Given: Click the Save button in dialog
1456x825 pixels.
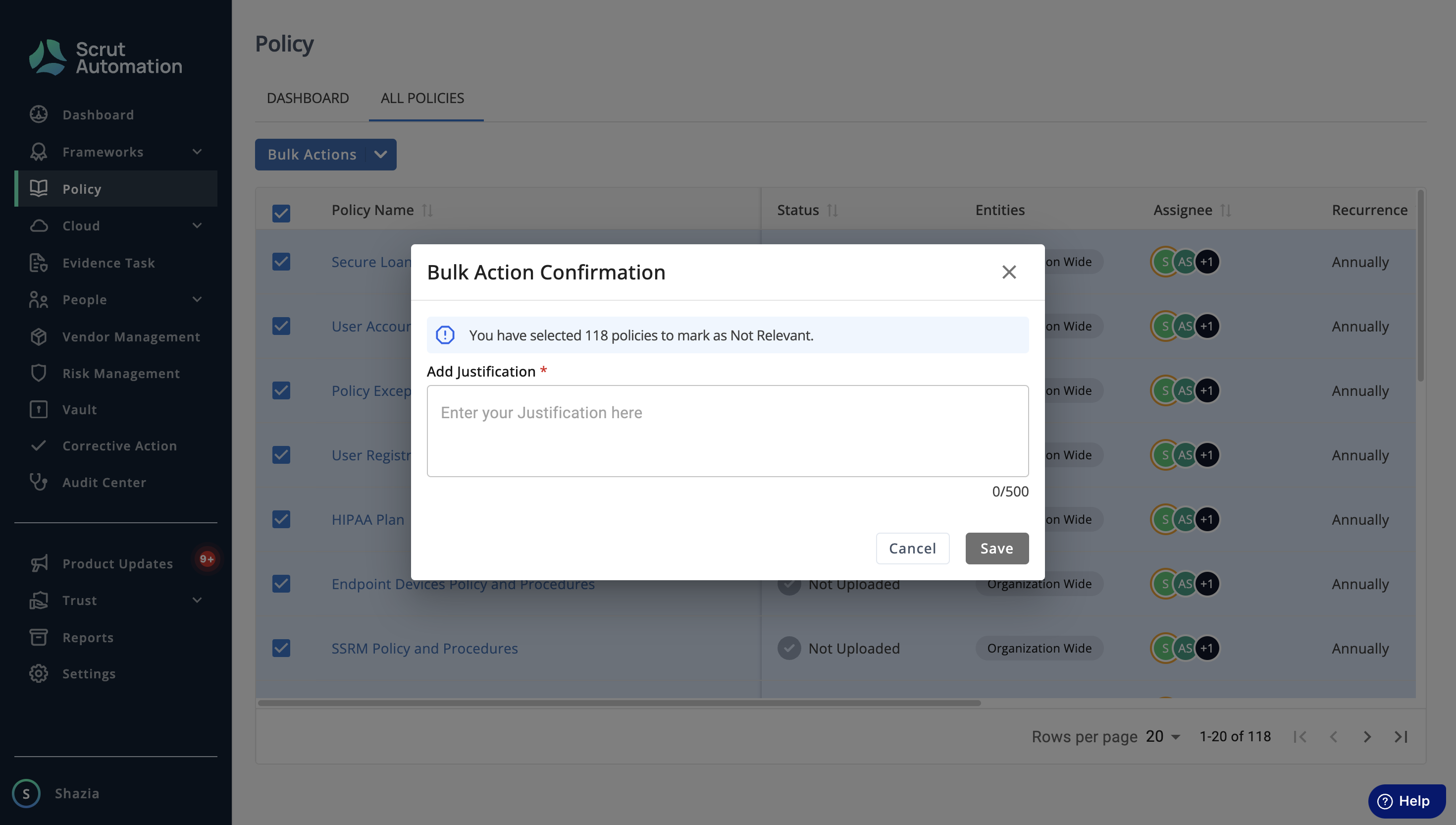Looking at the screenshot, I should 997,548.
